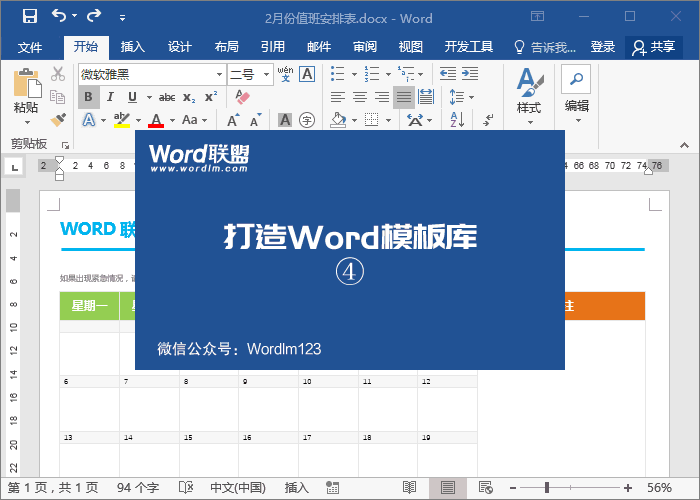Click the line spacing icon
This screenshot has height=500, width=700.
pos(457,97)
